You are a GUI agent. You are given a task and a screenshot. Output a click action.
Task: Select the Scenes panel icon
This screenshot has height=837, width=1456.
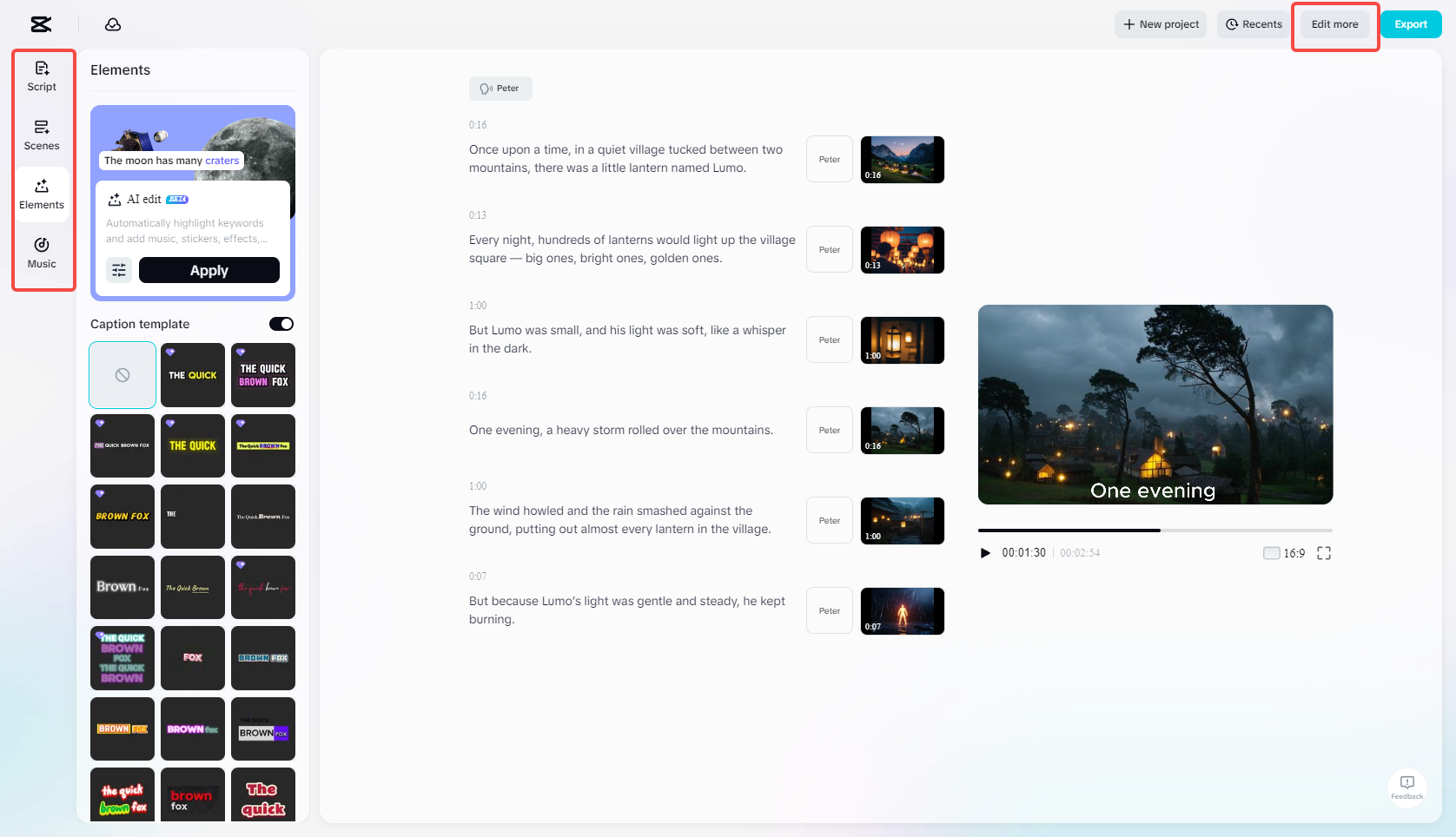pyautogui.click(x=41, y=135)
